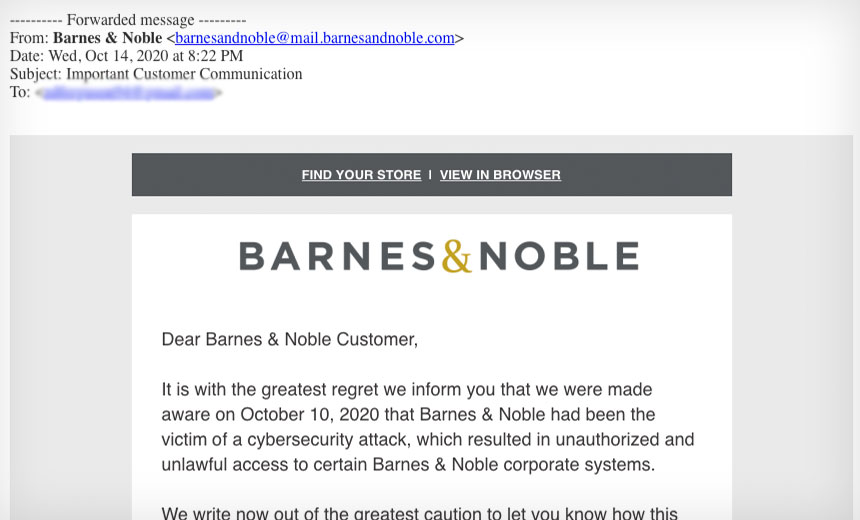Click the word BARNES in the logo
This screenshot has height=520, width=860.
point(337,256)
